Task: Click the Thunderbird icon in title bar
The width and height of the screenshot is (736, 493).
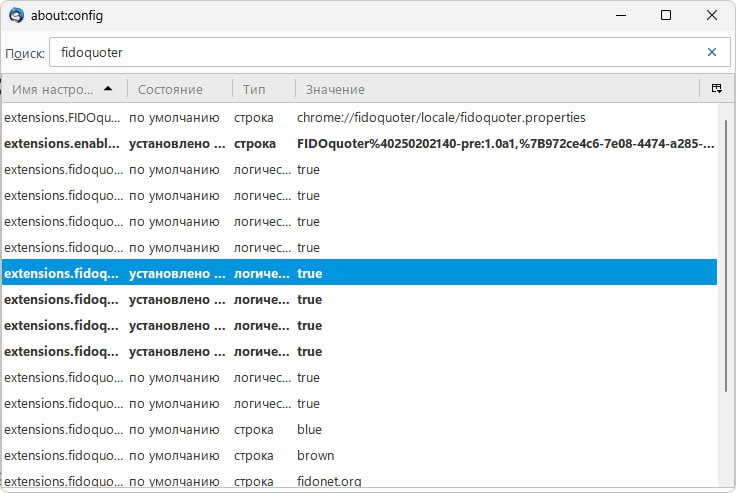Action: (17, 16)
